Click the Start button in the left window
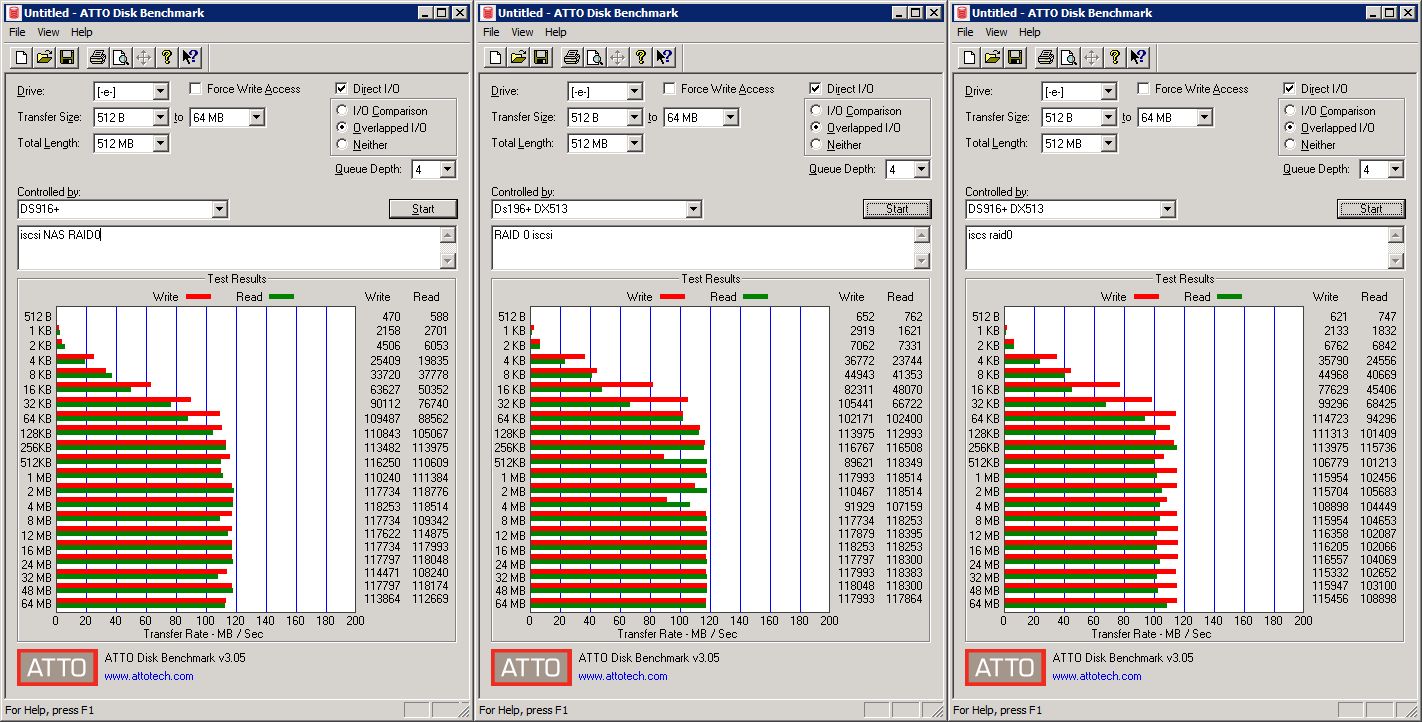The height and width of the screenshot is (722, 1422). pyautogui.click(x=423, y=209)
